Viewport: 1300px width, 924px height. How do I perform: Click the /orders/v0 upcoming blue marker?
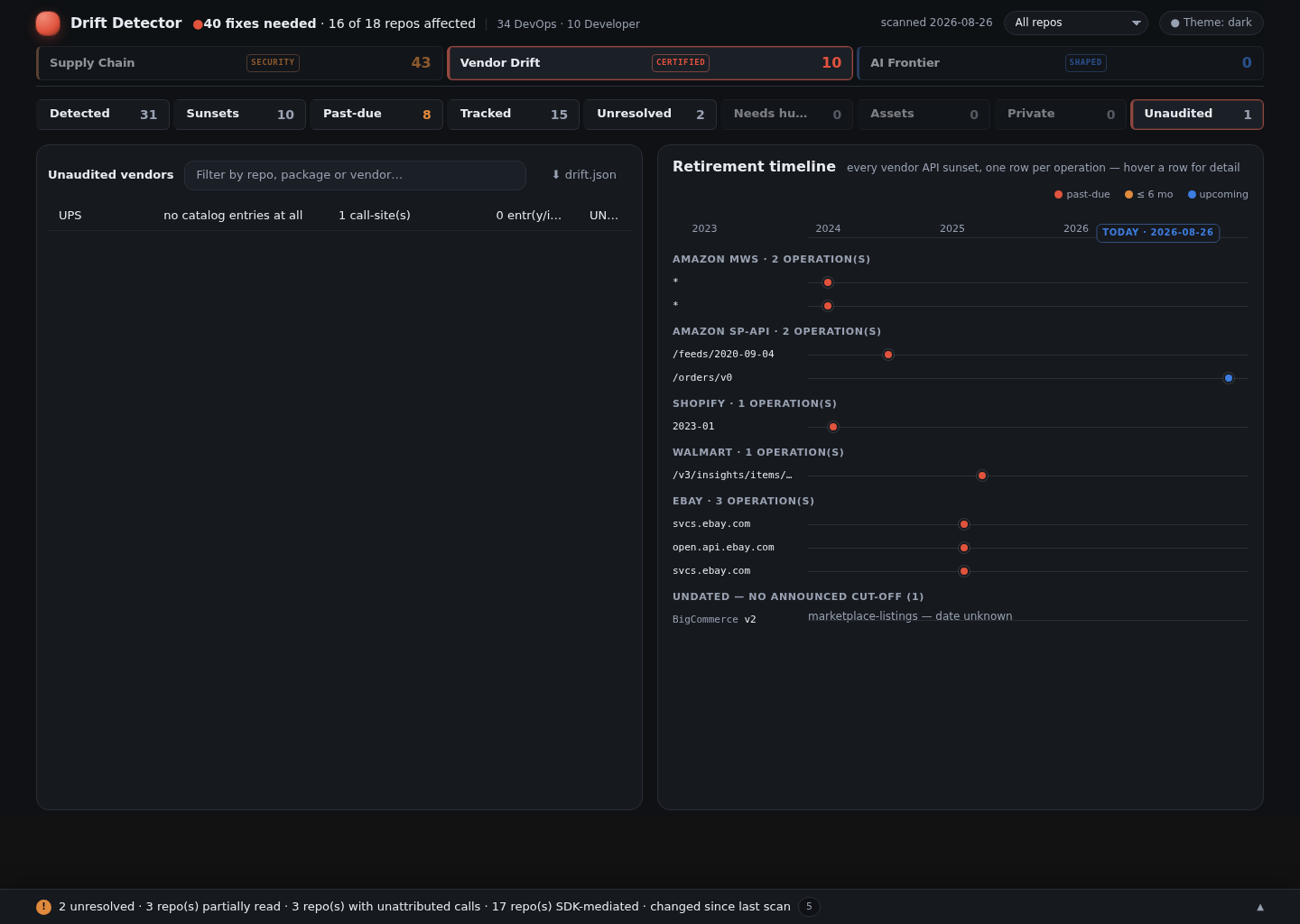click(x=1229, y=378)
